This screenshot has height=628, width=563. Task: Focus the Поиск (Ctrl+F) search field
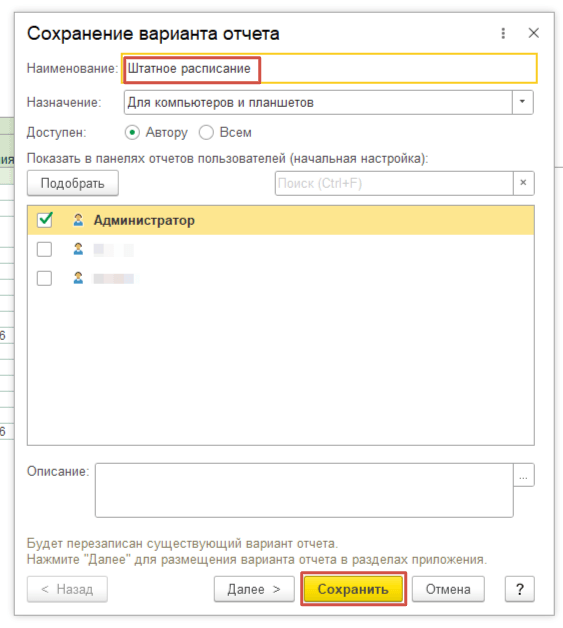coord(394,183)
